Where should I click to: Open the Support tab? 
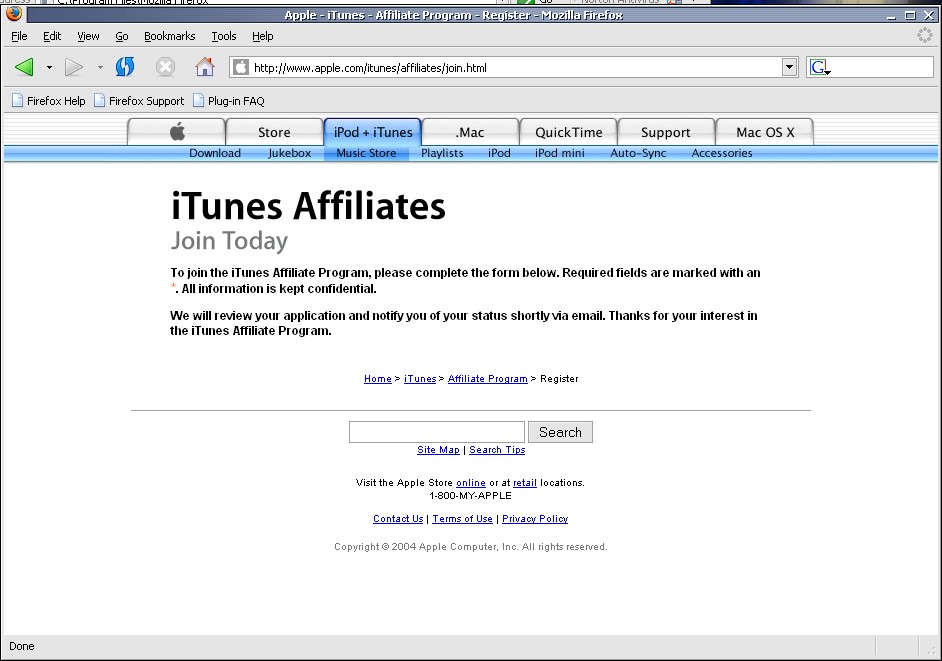(666, 132)
